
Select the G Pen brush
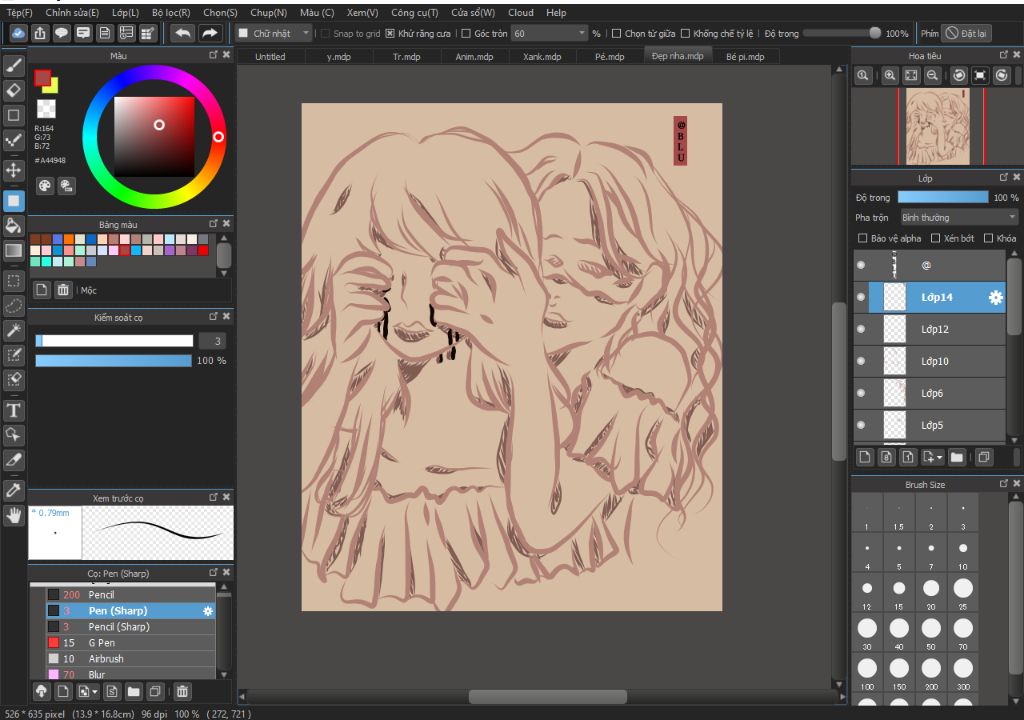(x=131, y=643)
